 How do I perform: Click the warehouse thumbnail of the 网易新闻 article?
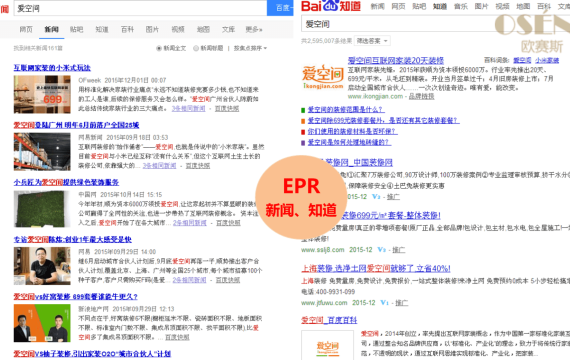[x=42, y=152]
